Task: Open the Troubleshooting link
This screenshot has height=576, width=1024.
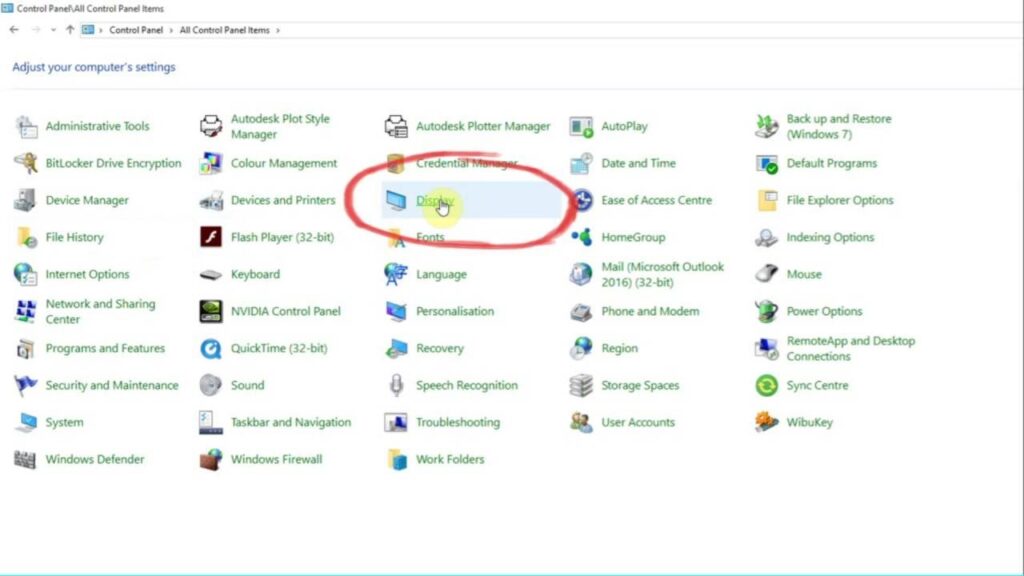Action: pos(458,423)
